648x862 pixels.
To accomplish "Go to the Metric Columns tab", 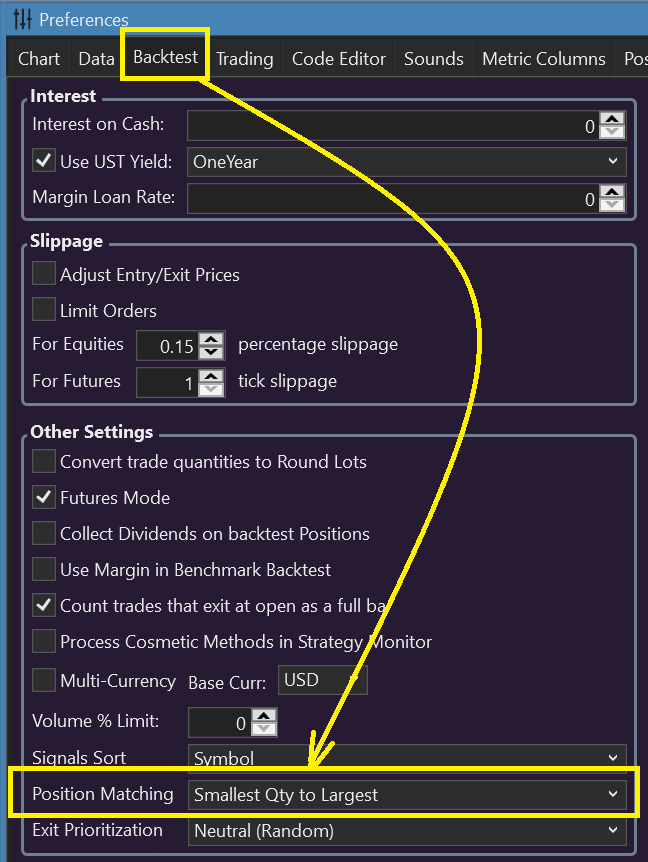I will click(544, 59).
